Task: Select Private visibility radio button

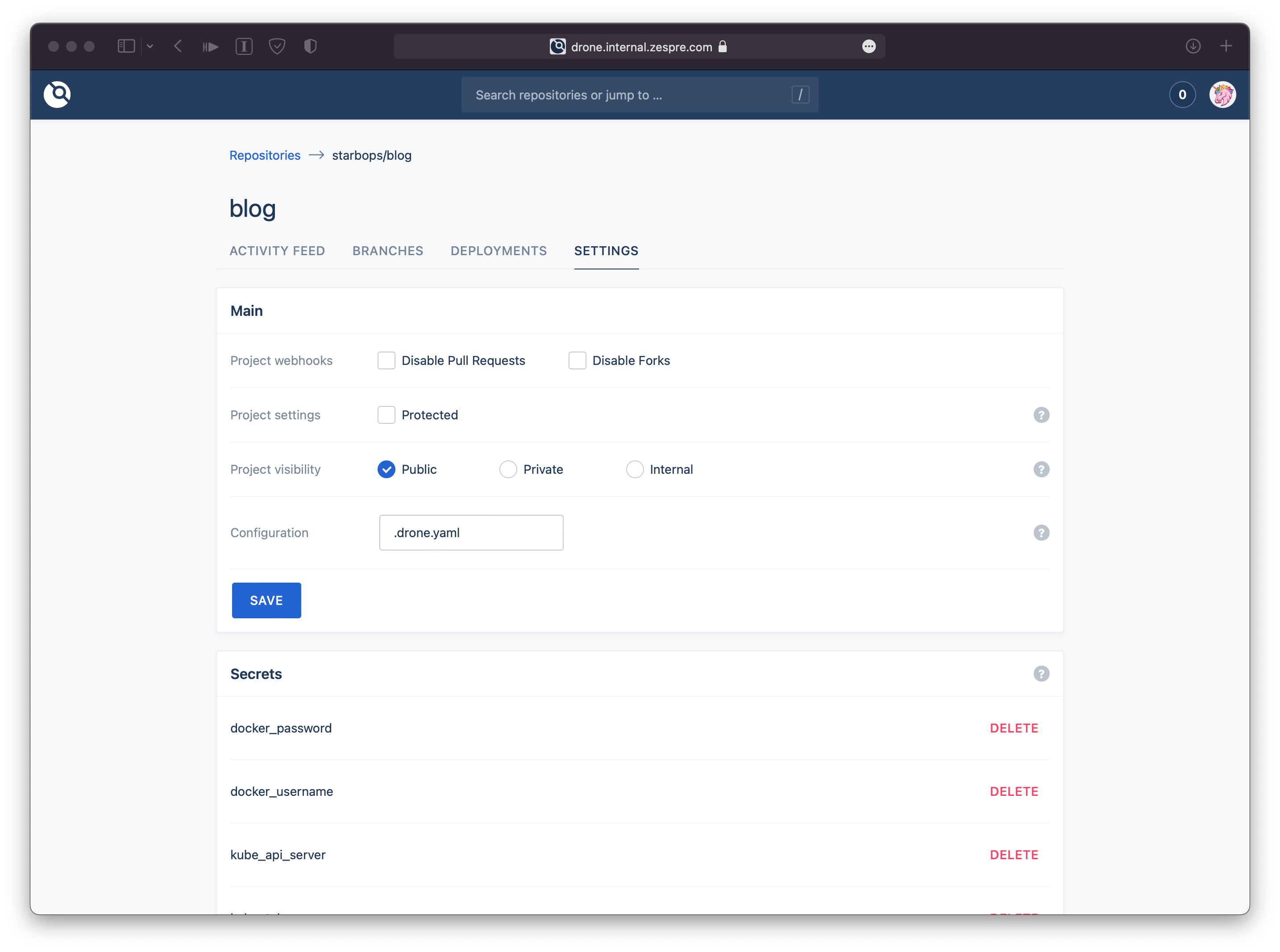Action: (x=508, y=469)
